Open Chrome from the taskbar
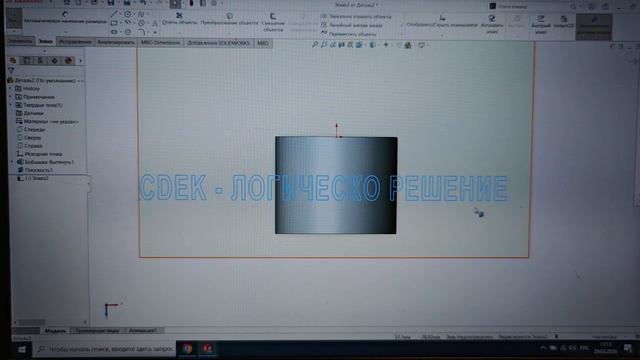640x360 pixels. click(x=187, y=349)
